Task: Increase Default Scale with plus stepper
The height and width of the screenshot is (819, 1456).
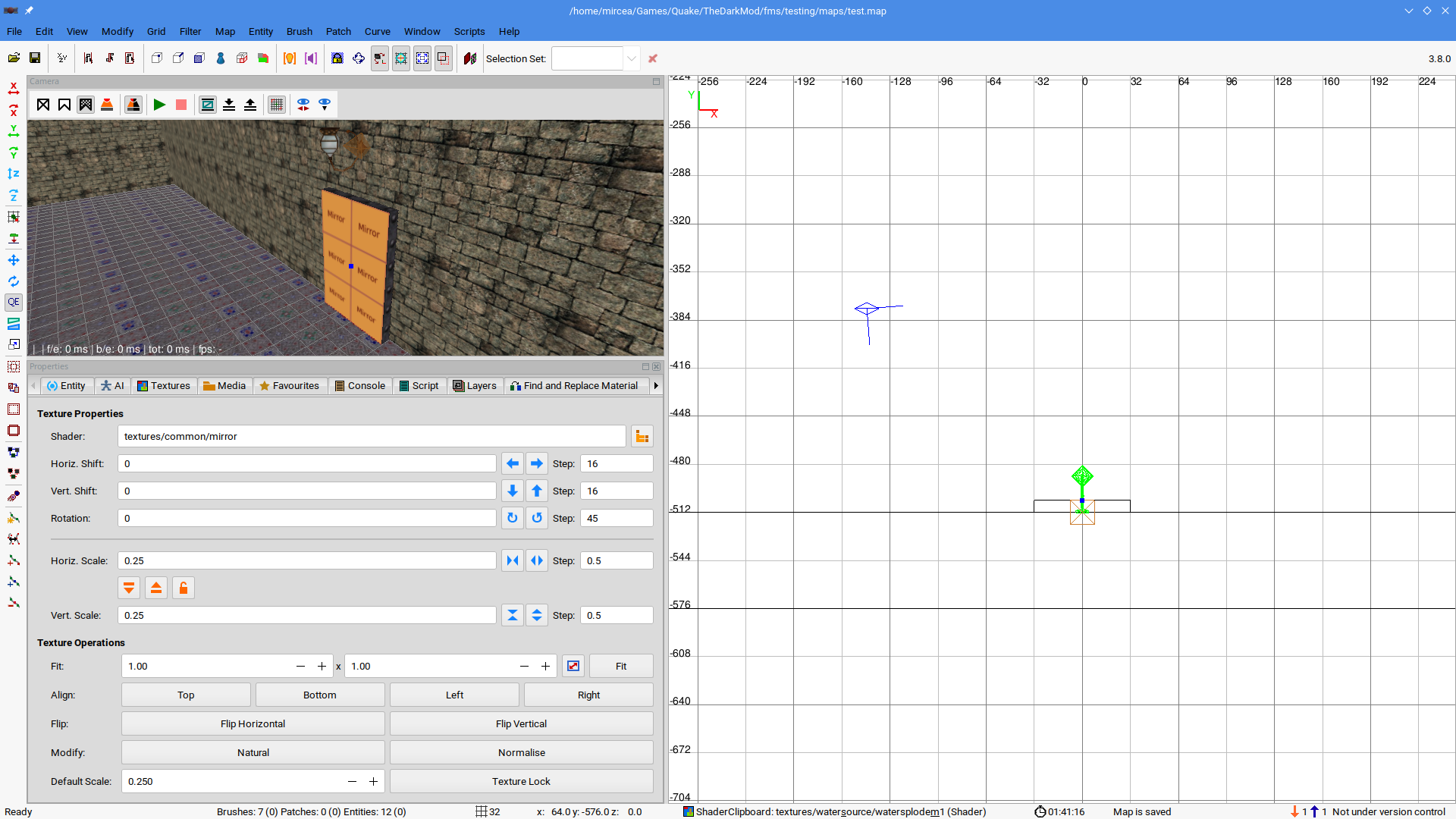Action: pyautogui.click(x=373, y=781)
